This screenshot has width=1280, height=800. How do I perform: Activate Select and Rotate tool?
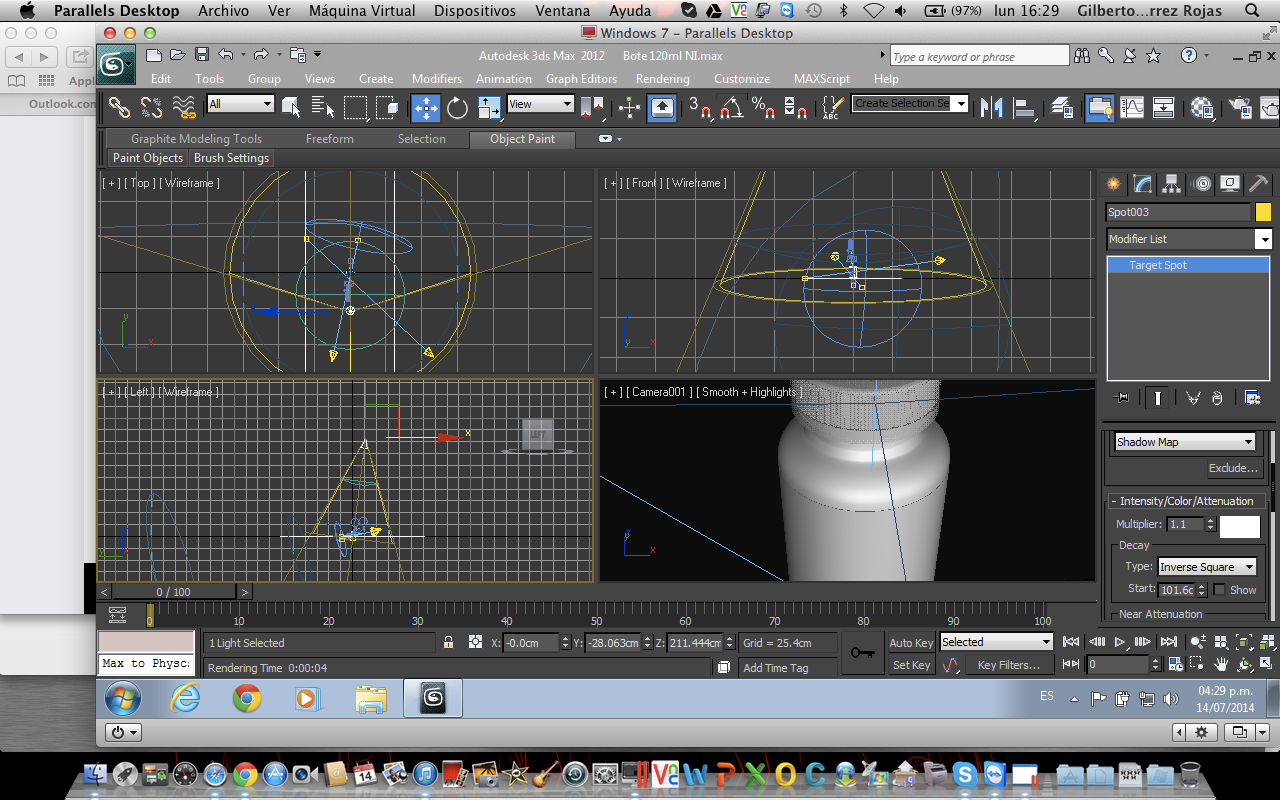(x=458, y=106)
